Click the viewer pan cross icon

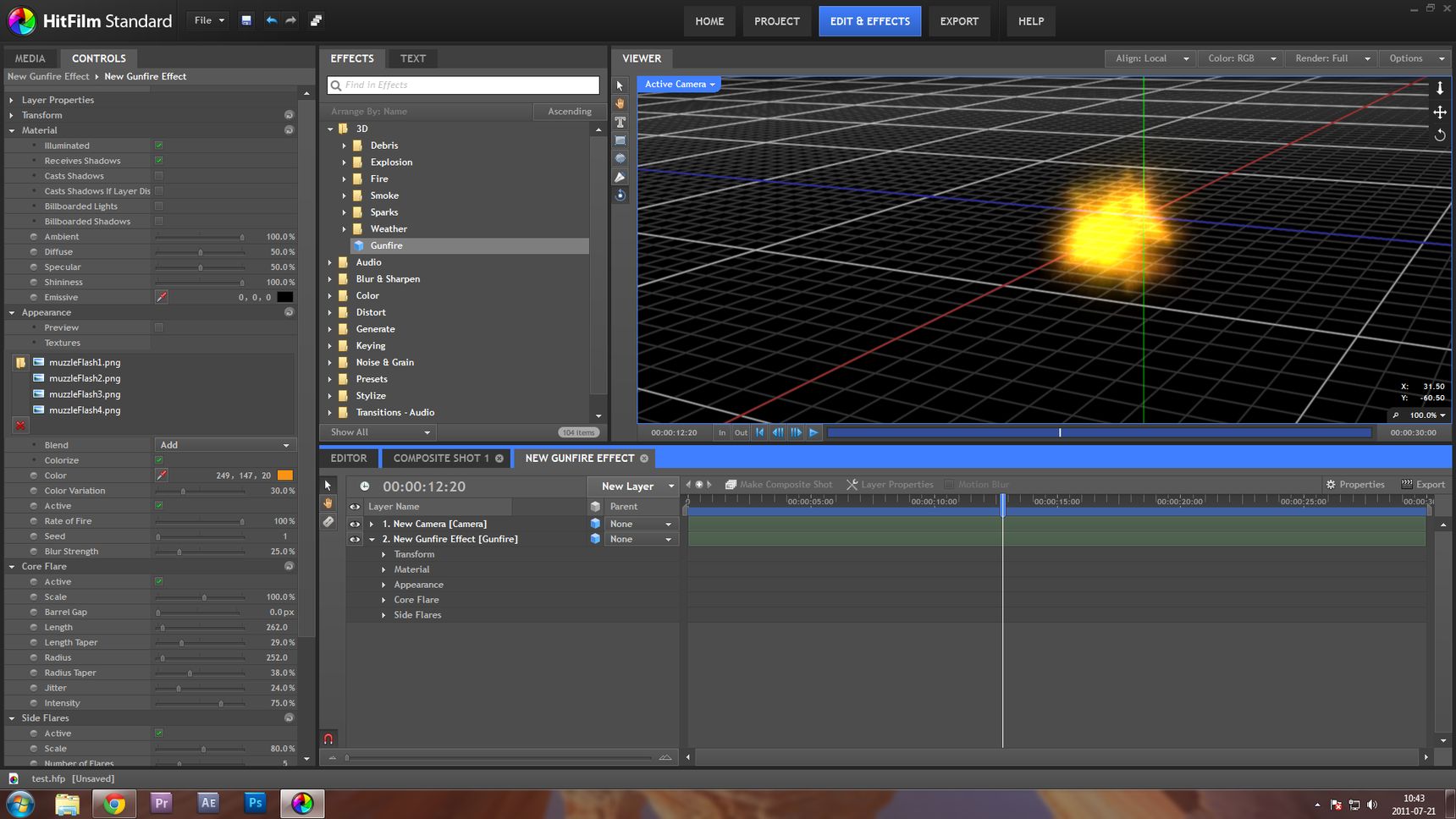point(1439,112)
